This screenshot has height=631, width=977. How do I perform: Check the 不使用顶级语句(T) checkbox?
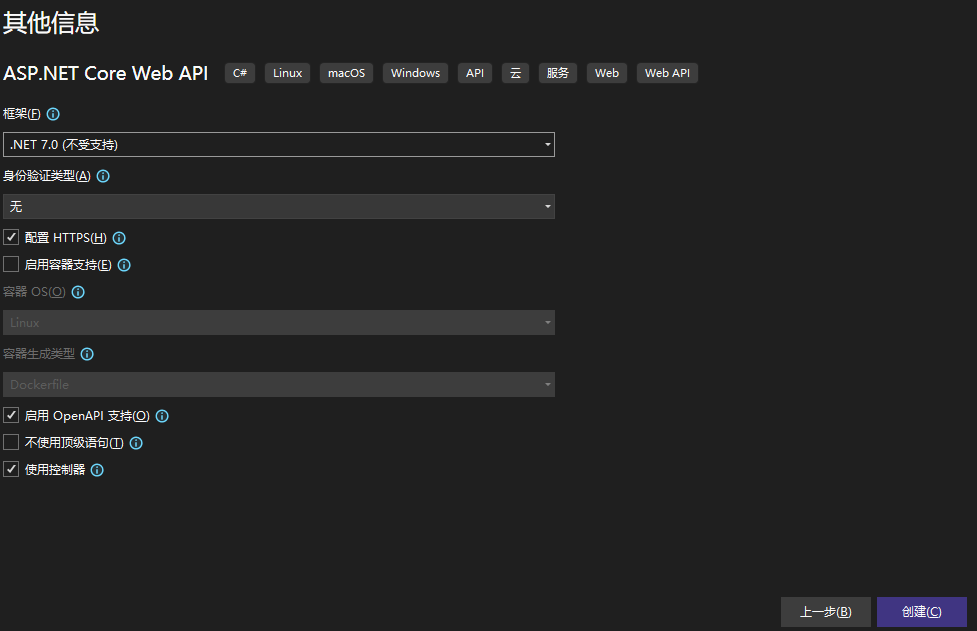pyautogui.click(x=11, y=442)
